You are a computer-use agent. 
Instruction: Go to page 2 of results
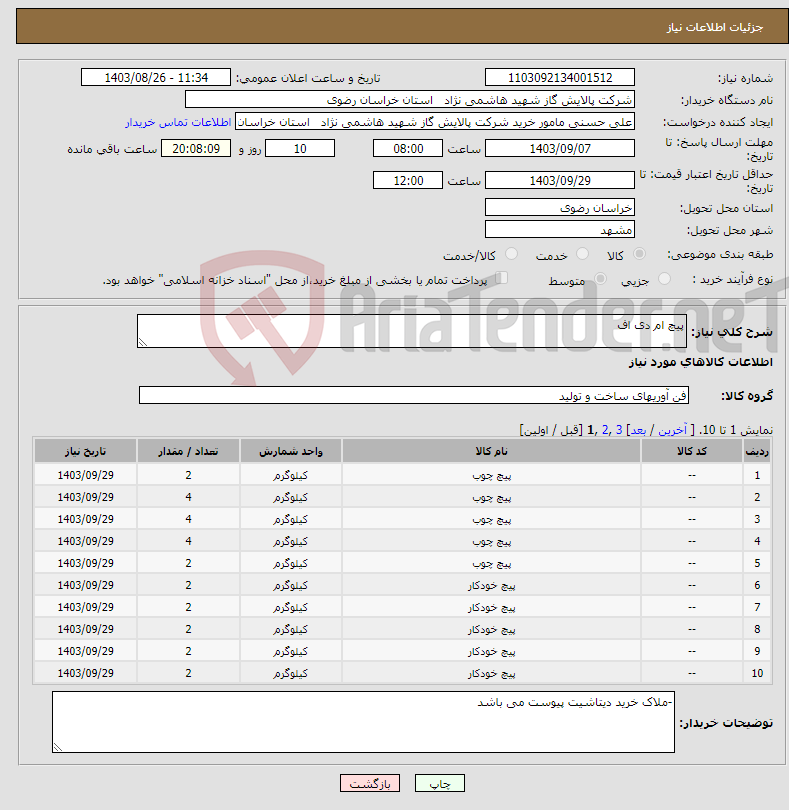click(605, 430)
